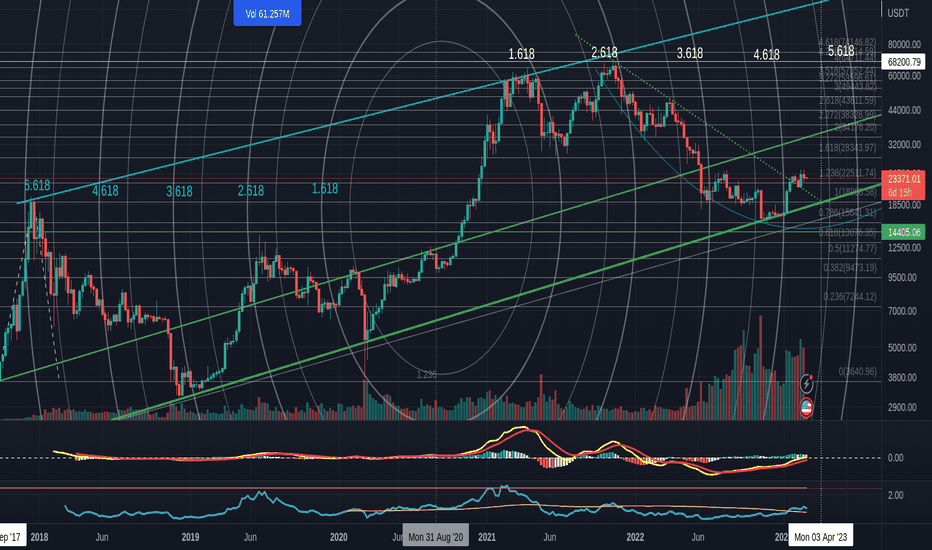Screen dimensions: 932x550
Task: Click the 2021 label on time axis
Action: (487, 537)
